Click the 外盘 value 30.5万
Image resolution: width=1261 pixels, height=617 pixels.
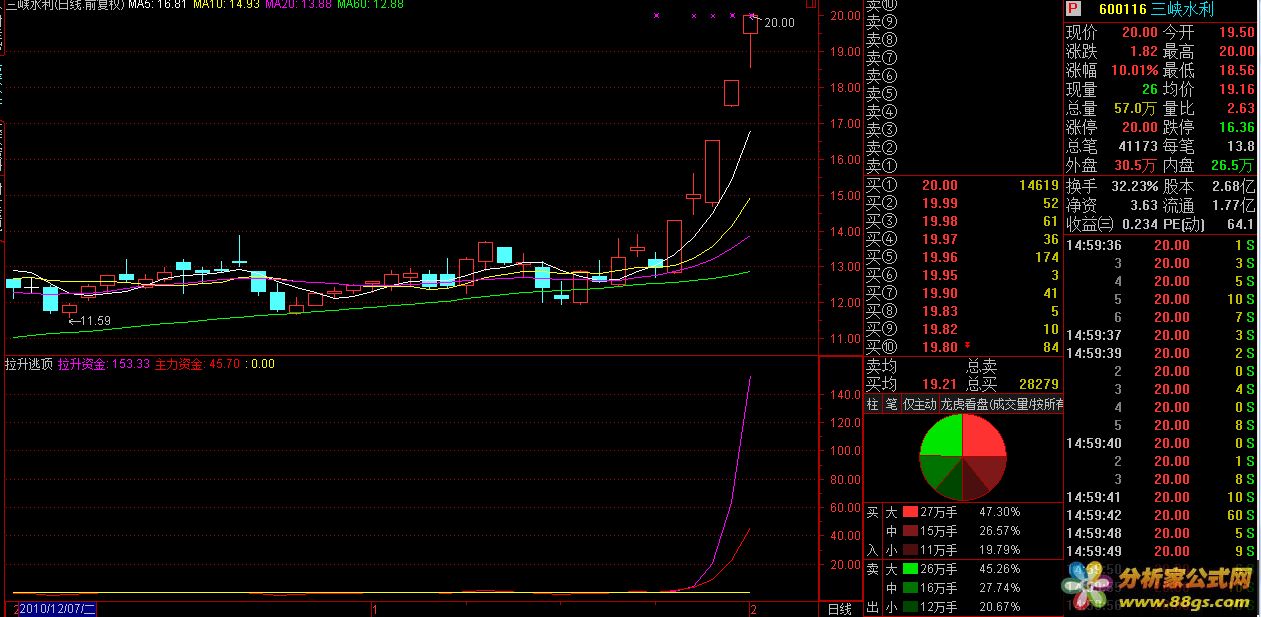pos(1136,165)
